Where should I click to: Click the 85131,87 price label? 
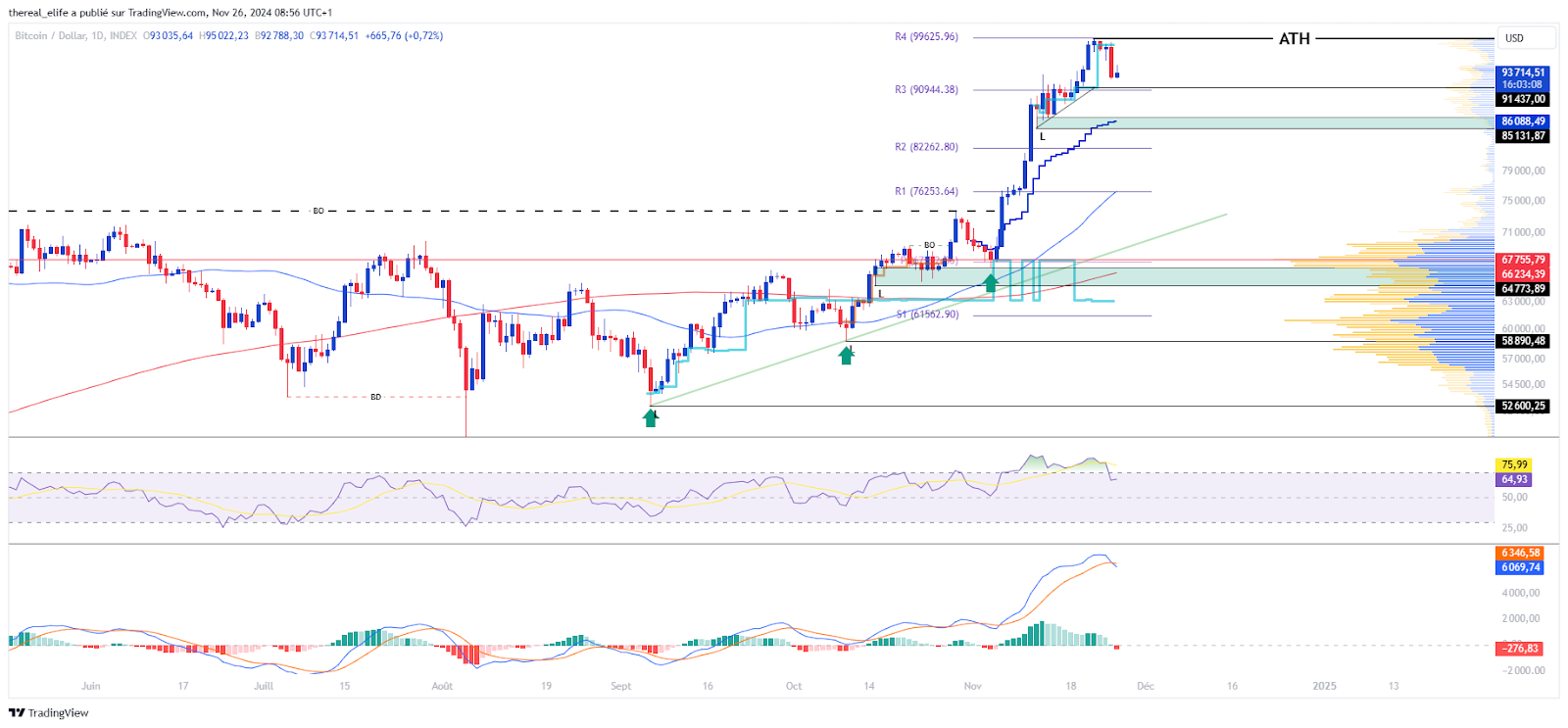[1523, 136]
